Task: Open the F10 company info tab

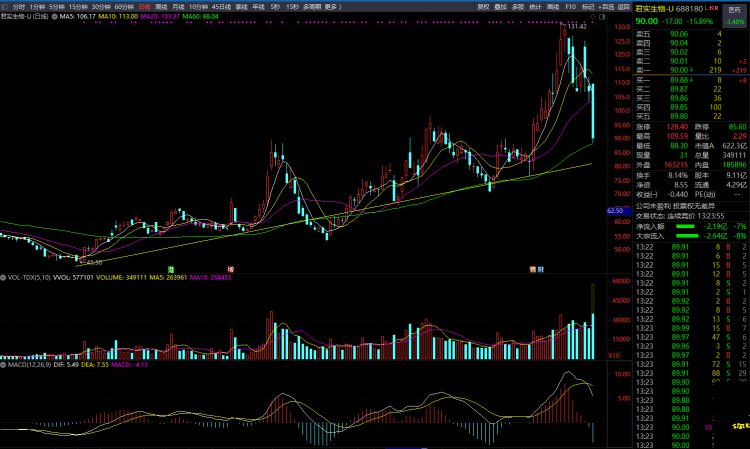Action: (x=571, y=7)
